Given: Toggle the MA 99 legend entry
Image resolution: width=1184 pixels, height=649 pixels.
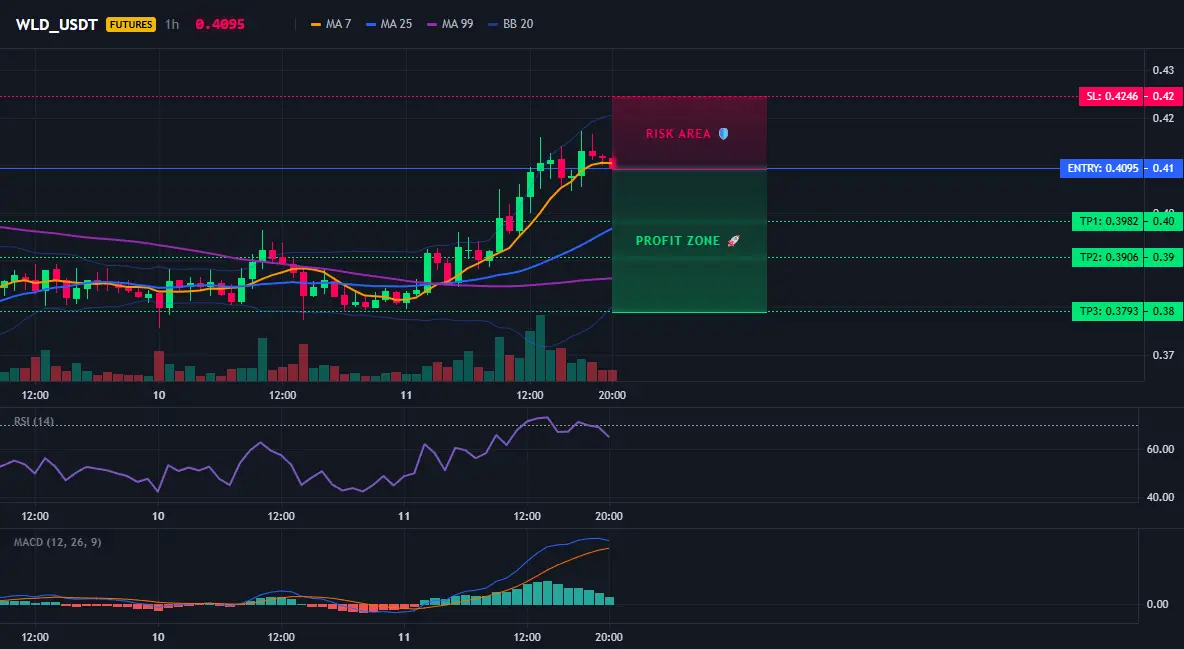Looking at the screenshot, I should (x=450, y=24).
